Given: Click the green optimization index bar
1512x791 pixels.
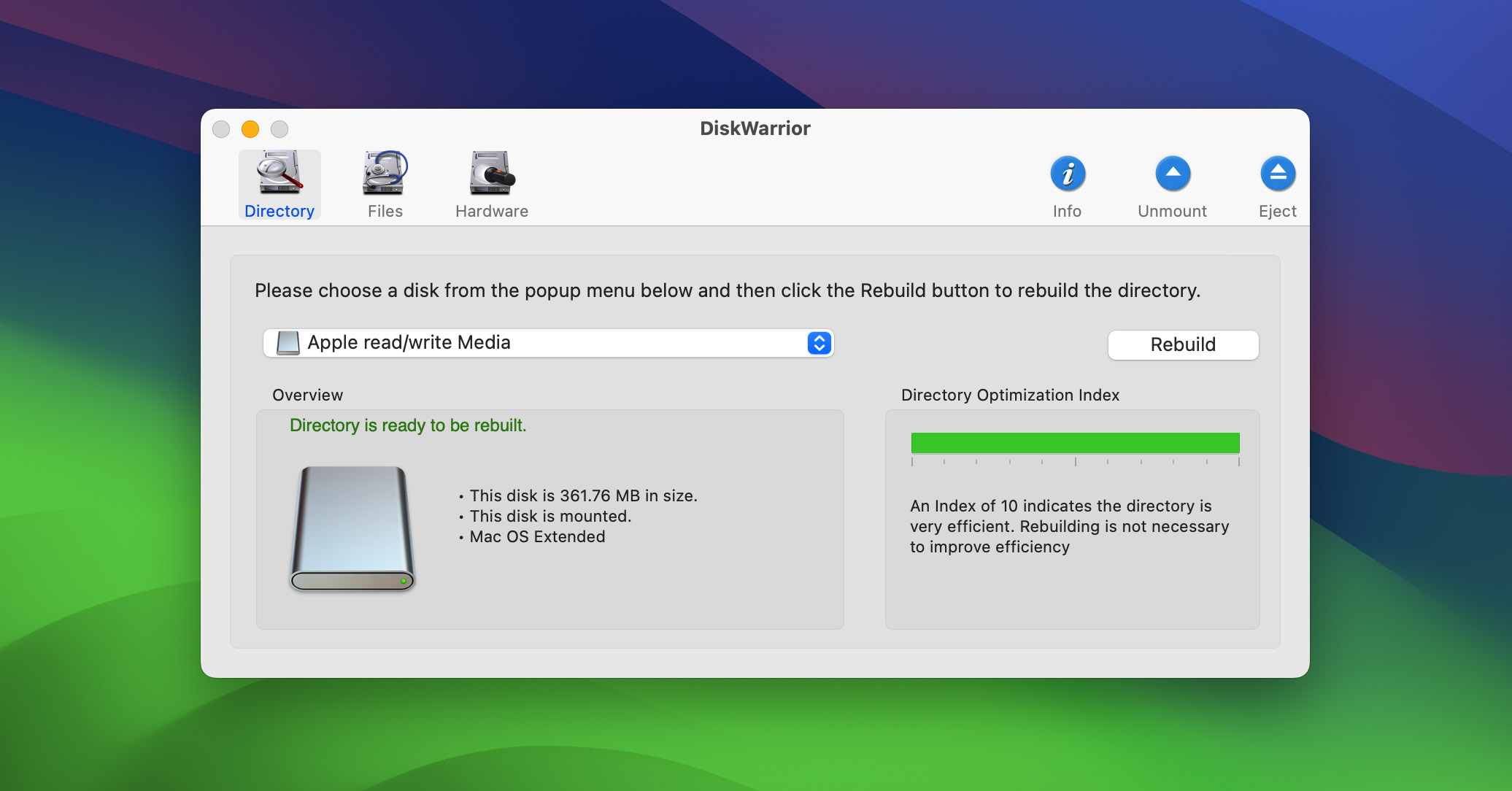Looking at the screenshot, I should tap(1075, 443).
